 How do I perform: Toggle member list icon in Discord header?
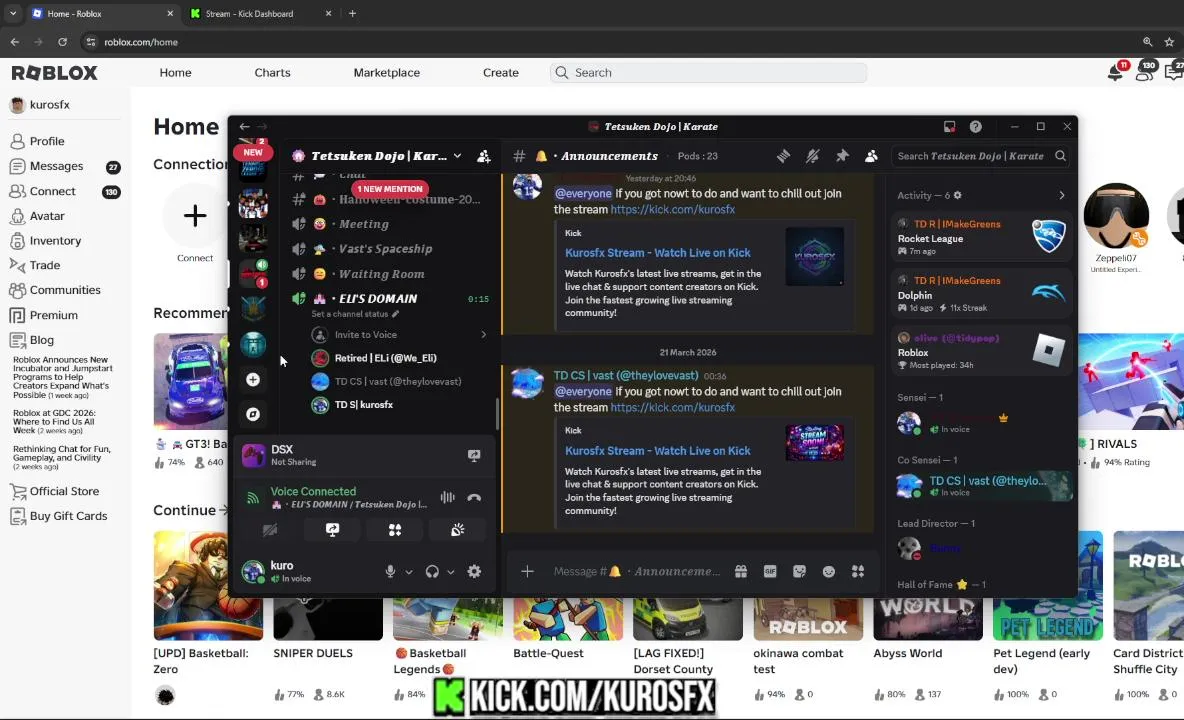point(871,156)
